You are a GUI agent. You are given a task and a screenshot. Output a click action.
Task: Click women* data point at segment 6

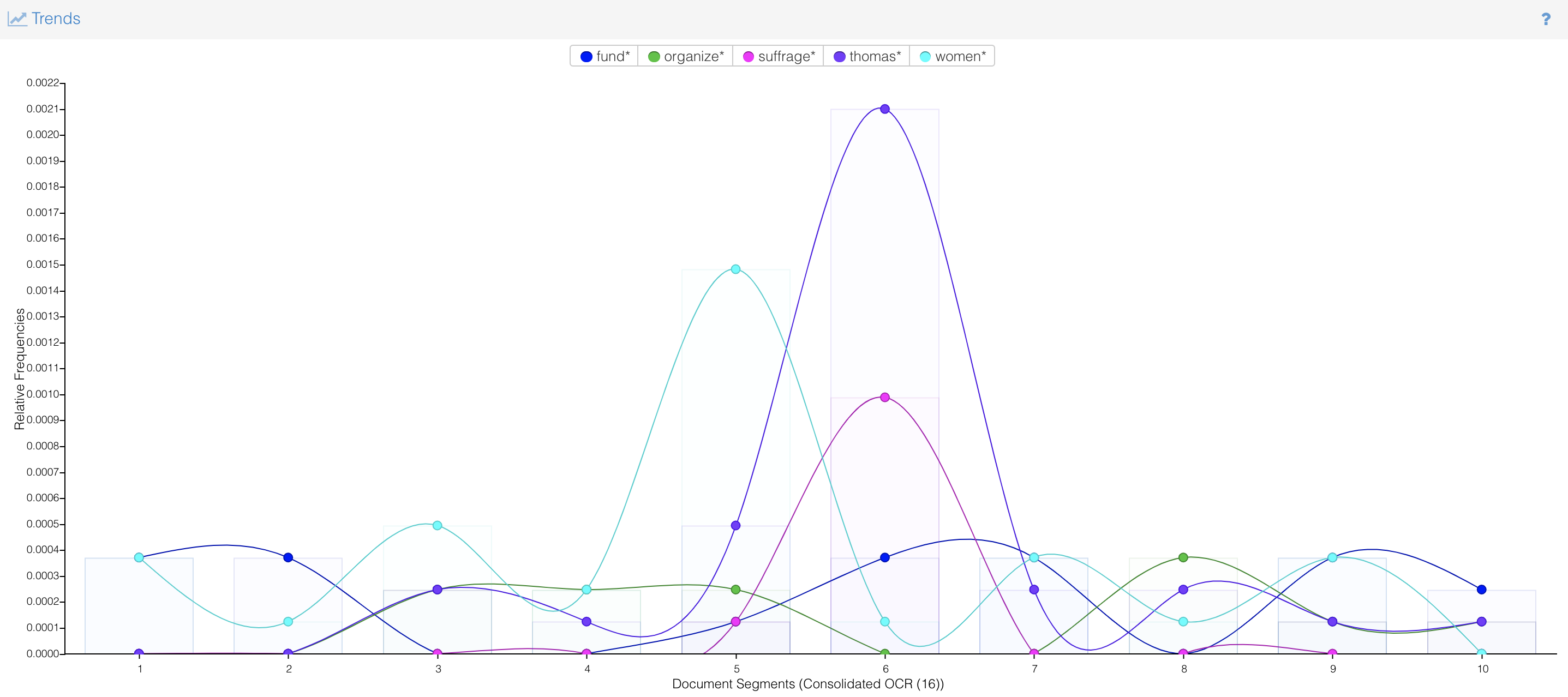tap(885, 622)
